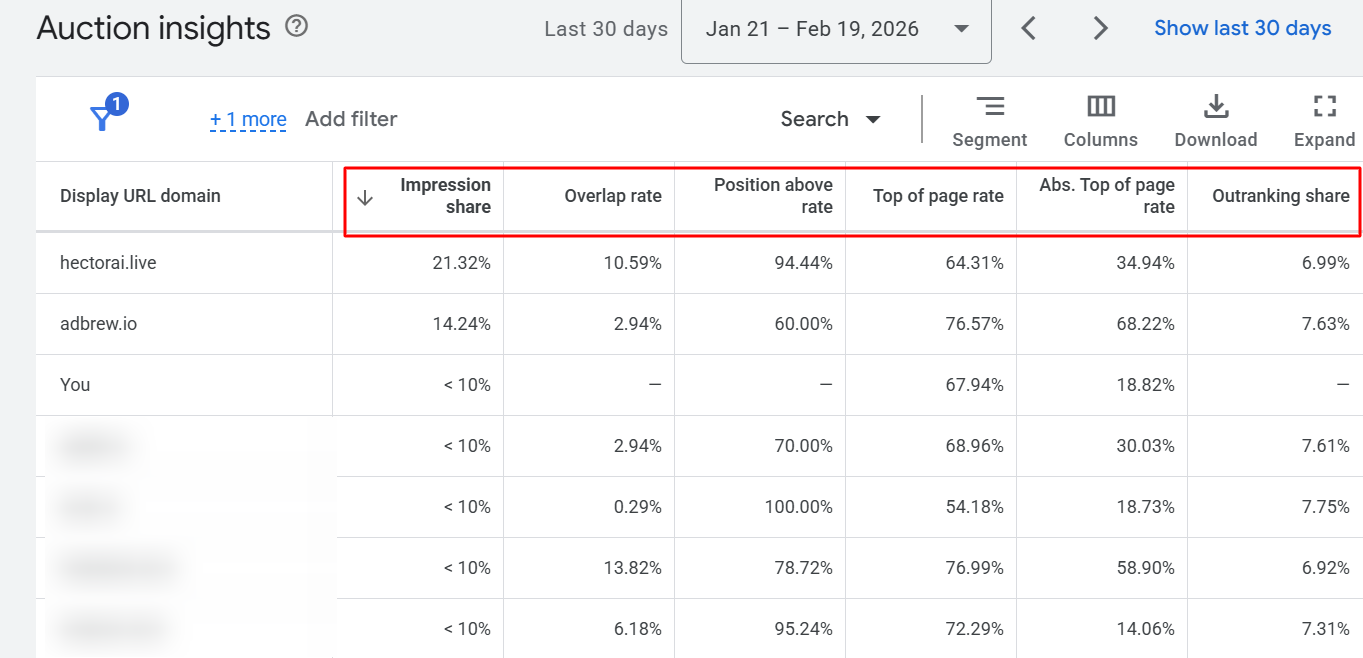Open the Columns editor
Screen dimensions: 1363x658
coord(1100,120)
